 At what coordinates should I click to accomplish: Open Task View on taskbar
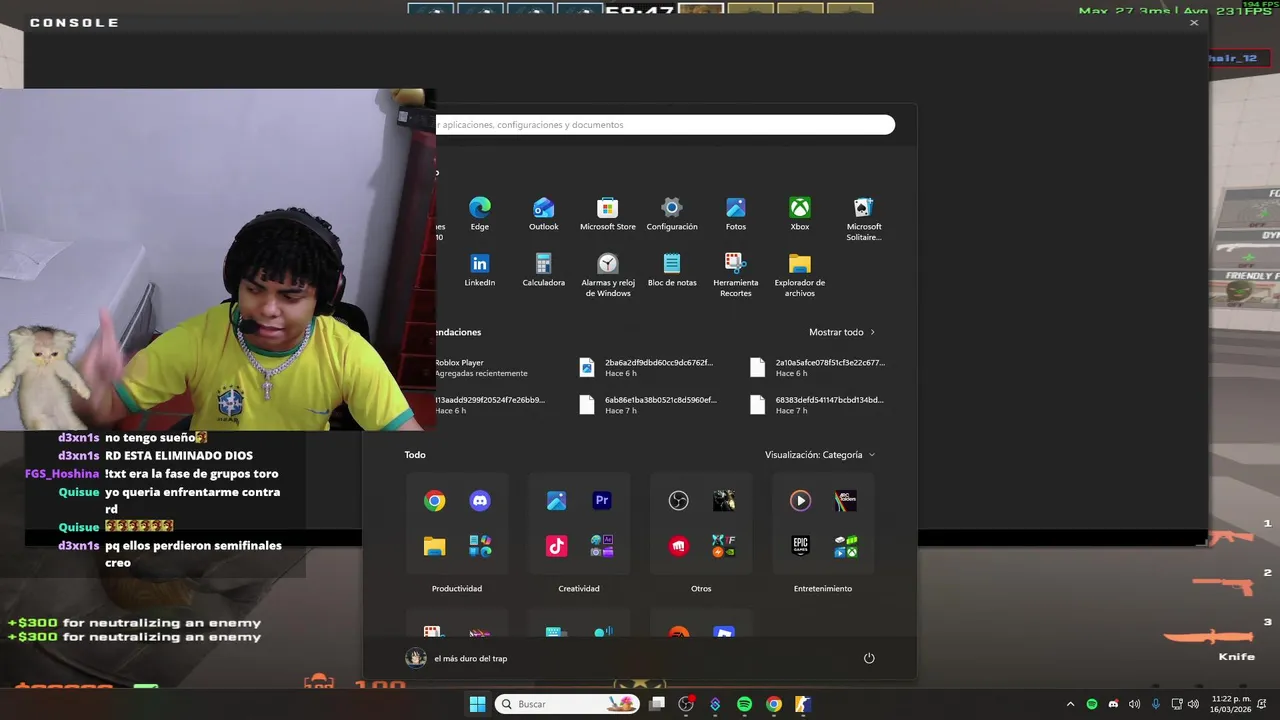657,704
